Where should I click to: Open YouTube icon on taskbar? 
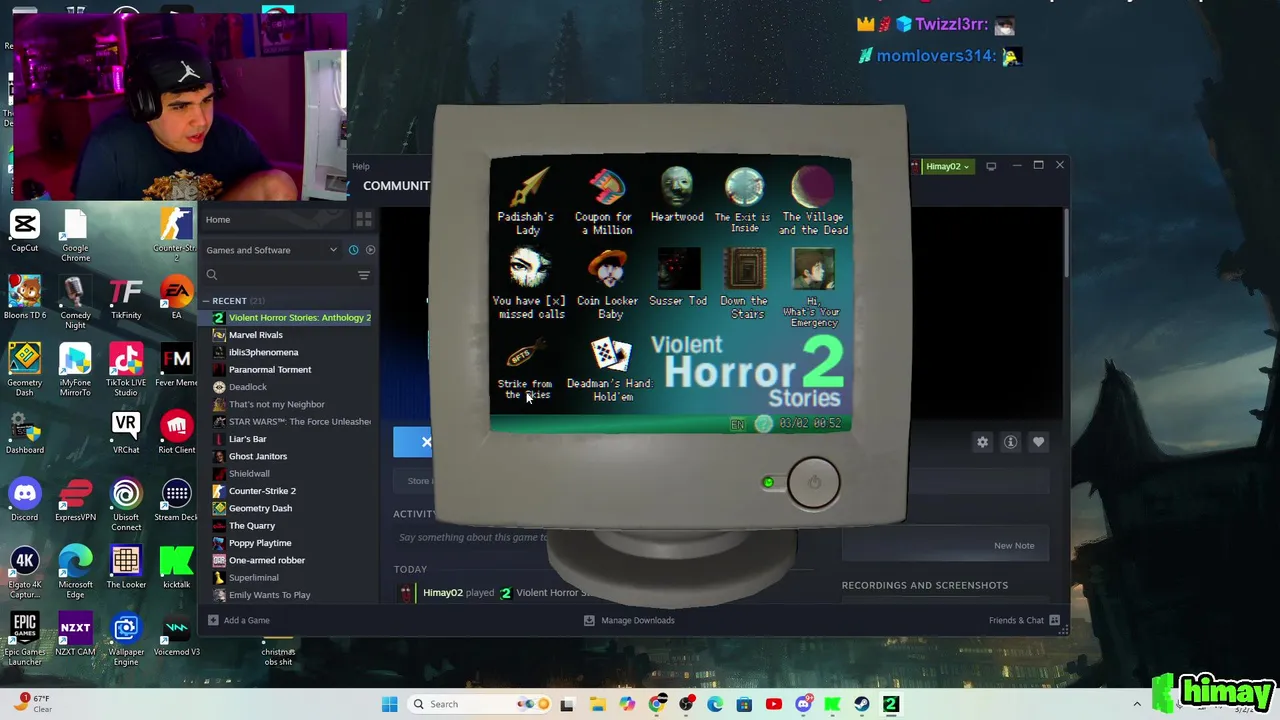pyautogui.click(x=773, y=704)
